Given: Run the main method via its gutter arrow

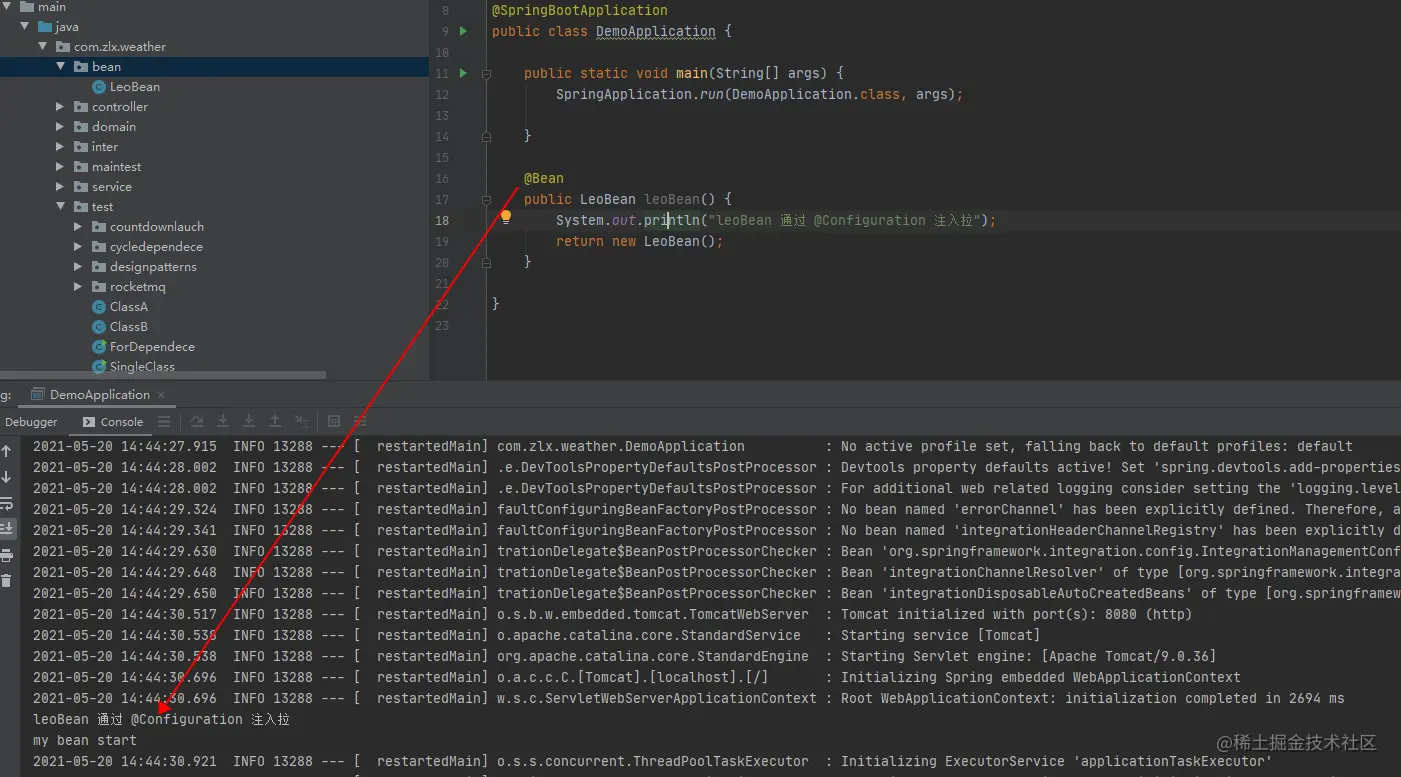Looking at the screenshot, I should [463, 74].
